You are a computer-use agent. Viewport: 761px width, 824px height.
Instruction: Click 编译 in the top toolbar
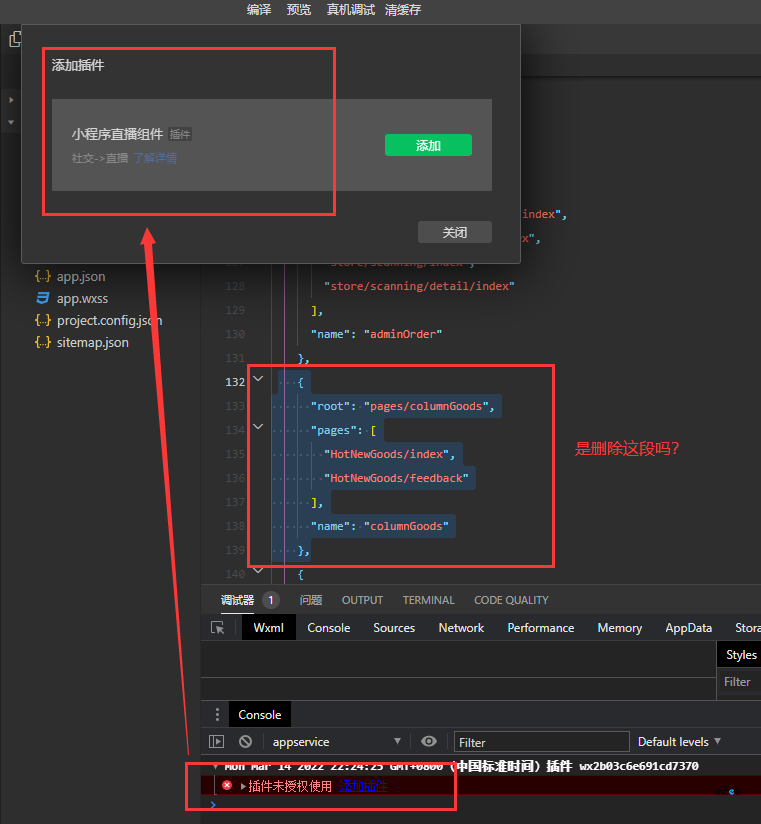(x=259, y=9)
